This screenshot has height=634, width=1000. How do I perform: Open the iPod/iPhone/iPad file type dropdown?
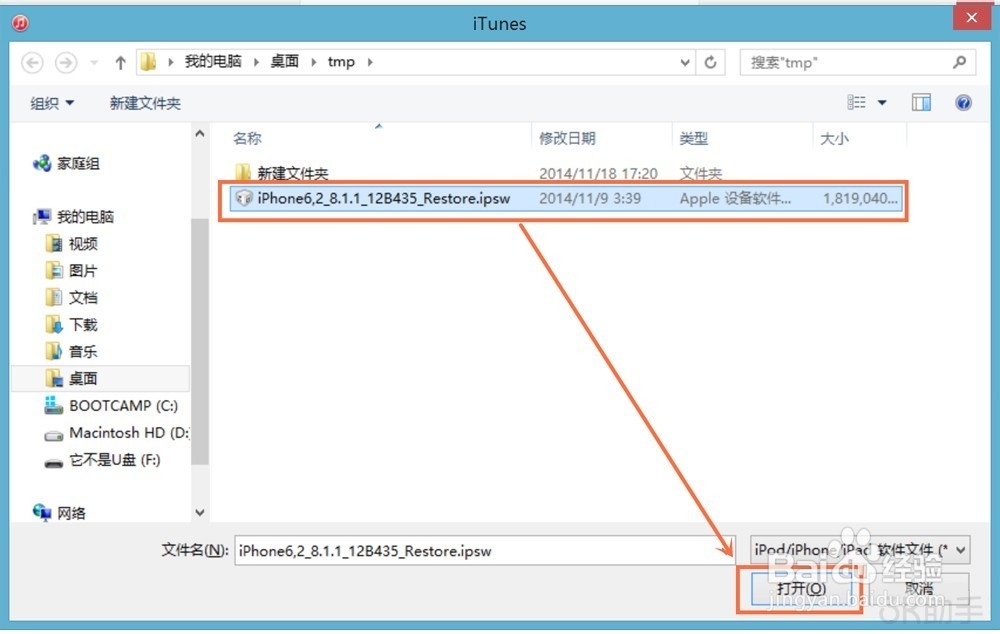coord(860,549)
